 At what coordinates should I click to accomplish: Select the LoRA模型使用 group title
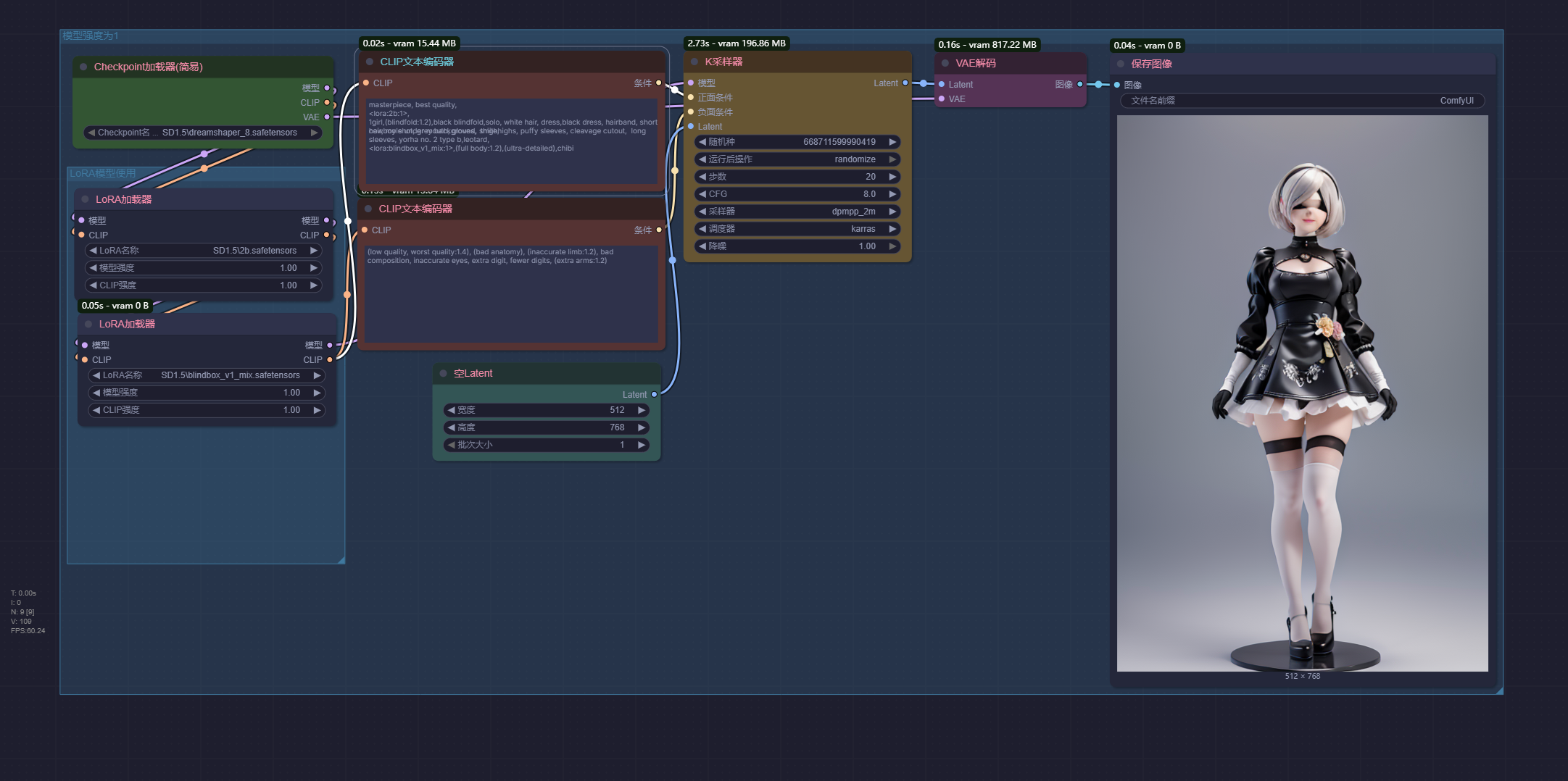tap(103, 174)
